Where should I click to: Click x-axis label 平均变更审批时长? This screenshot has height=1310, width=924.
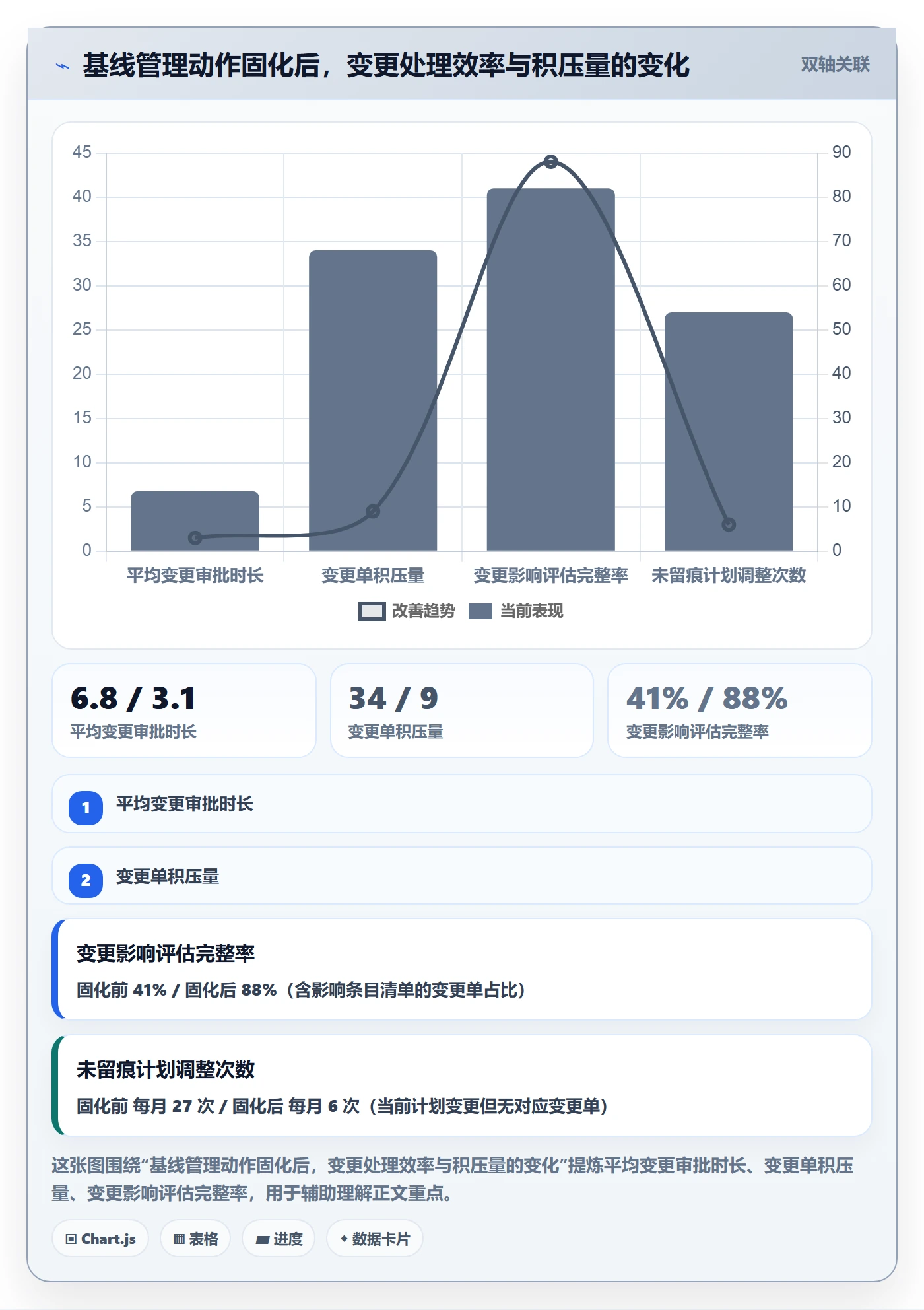point(195,576)
